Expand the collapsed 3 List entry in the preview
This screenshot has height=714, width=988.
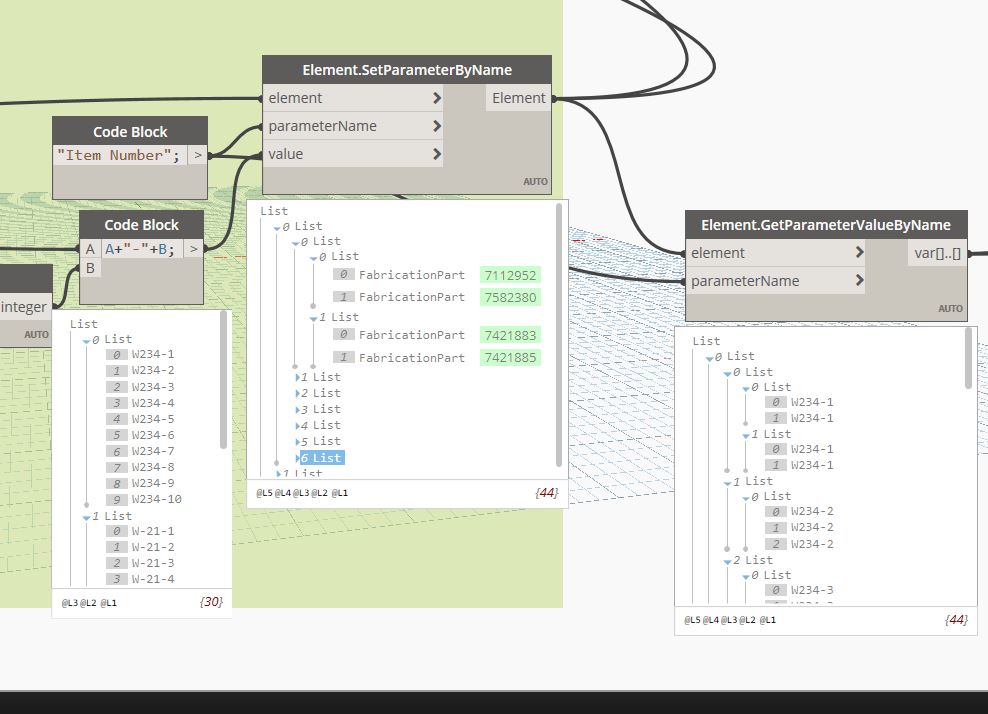[x=296, y=409]
